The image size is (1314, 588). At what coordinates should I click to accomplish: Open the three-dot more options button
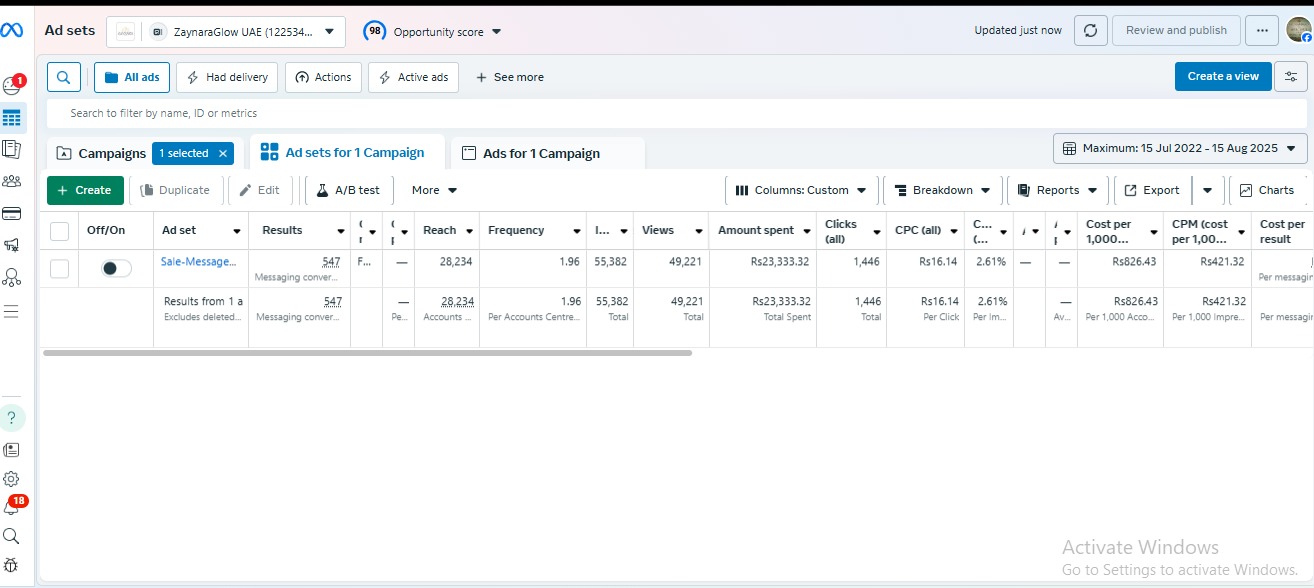pyautogui.click(x=1262, y=31)
